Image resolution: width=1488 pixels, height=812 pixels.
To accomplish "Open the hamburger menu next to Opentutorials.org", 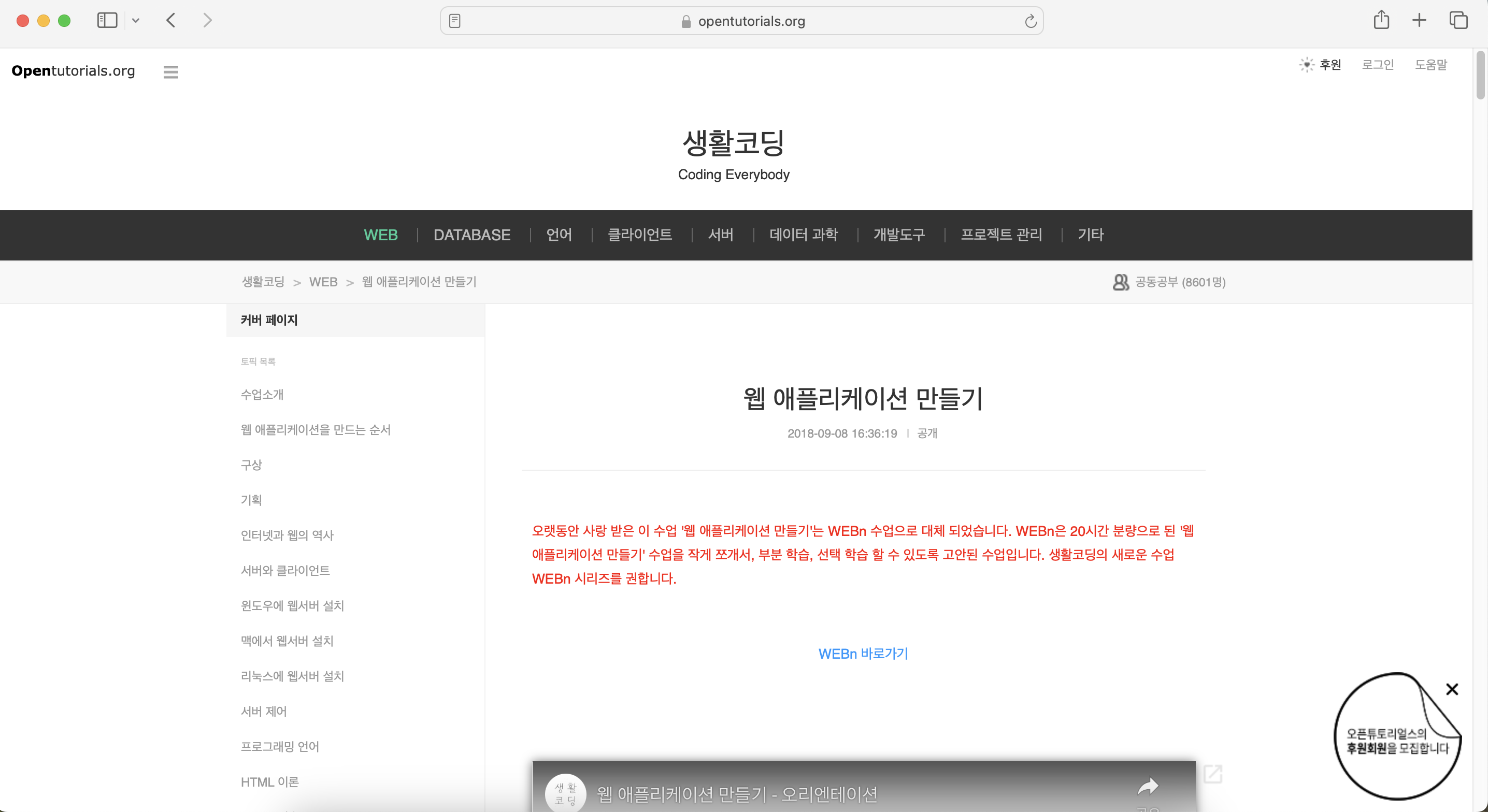I will [170, 71].
